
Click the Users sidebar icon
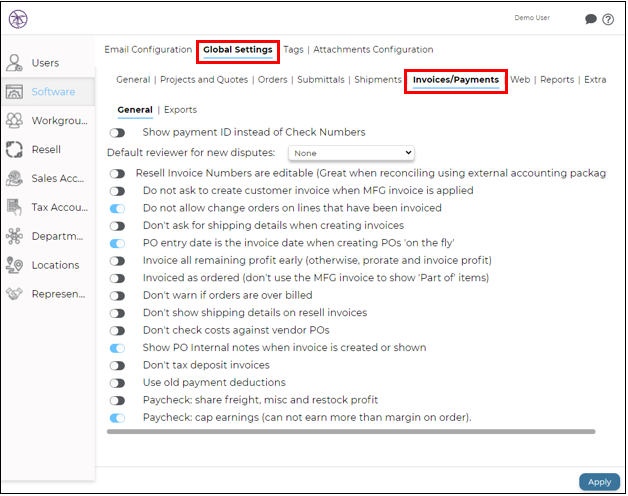pos(14,63)
